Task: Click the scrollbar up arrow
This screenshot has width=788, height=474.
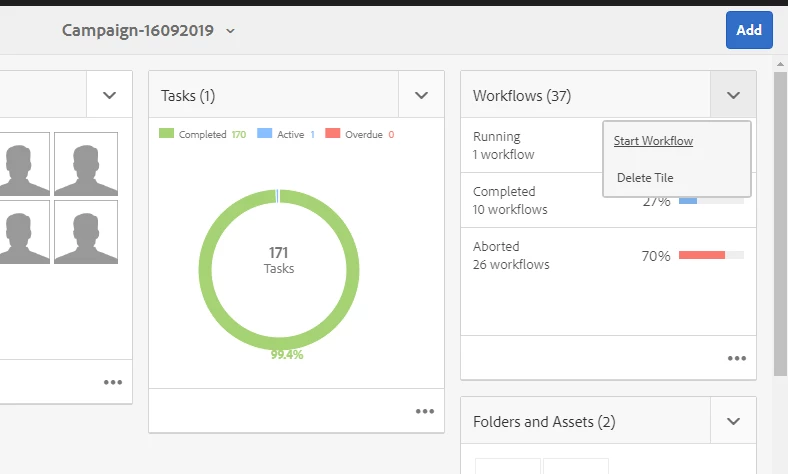Action: [x=780, y=64]
